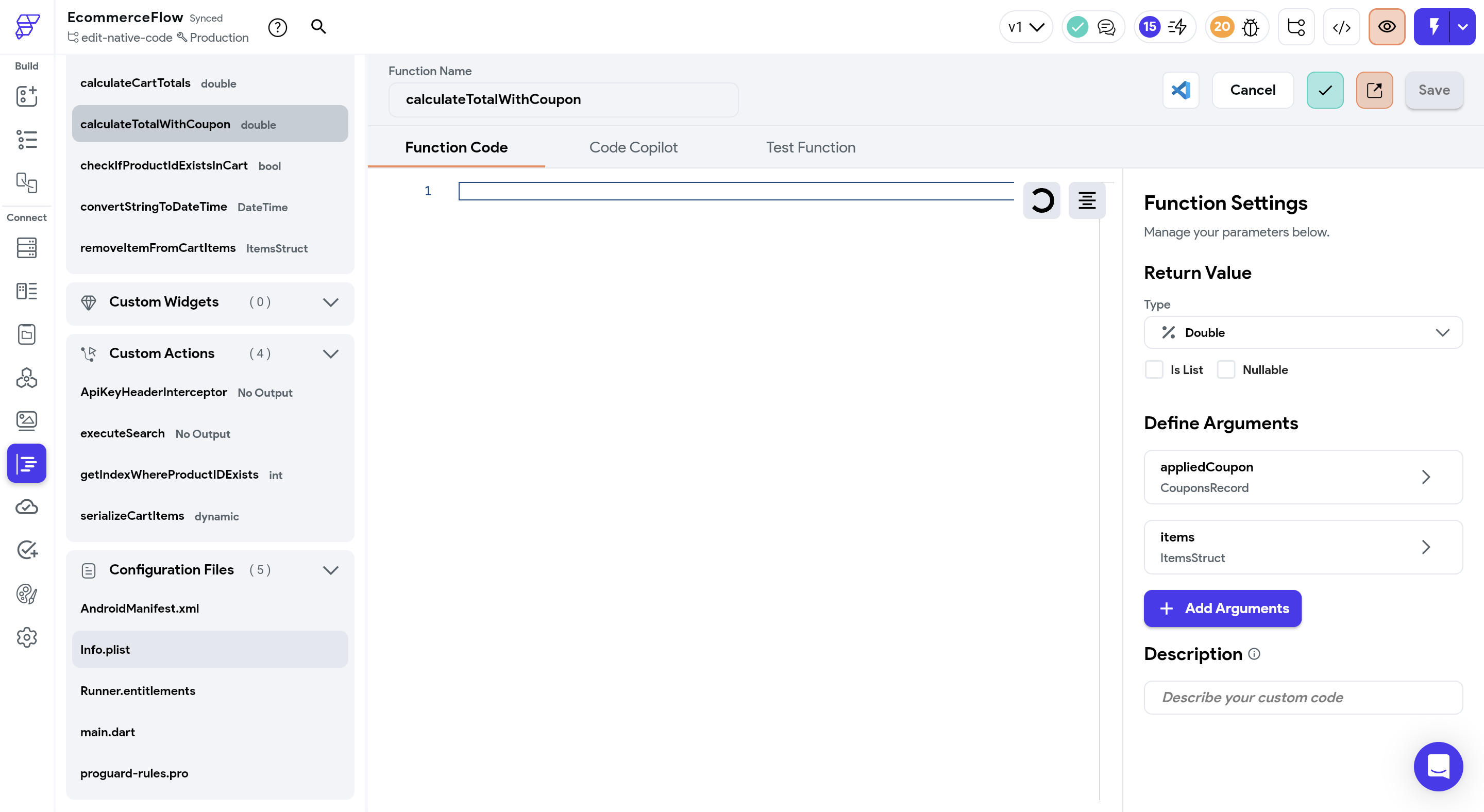Open the v1 version dropdown
This screenshot has height=812, width=1484.
pyautogui.click(x=1026, y=26)
